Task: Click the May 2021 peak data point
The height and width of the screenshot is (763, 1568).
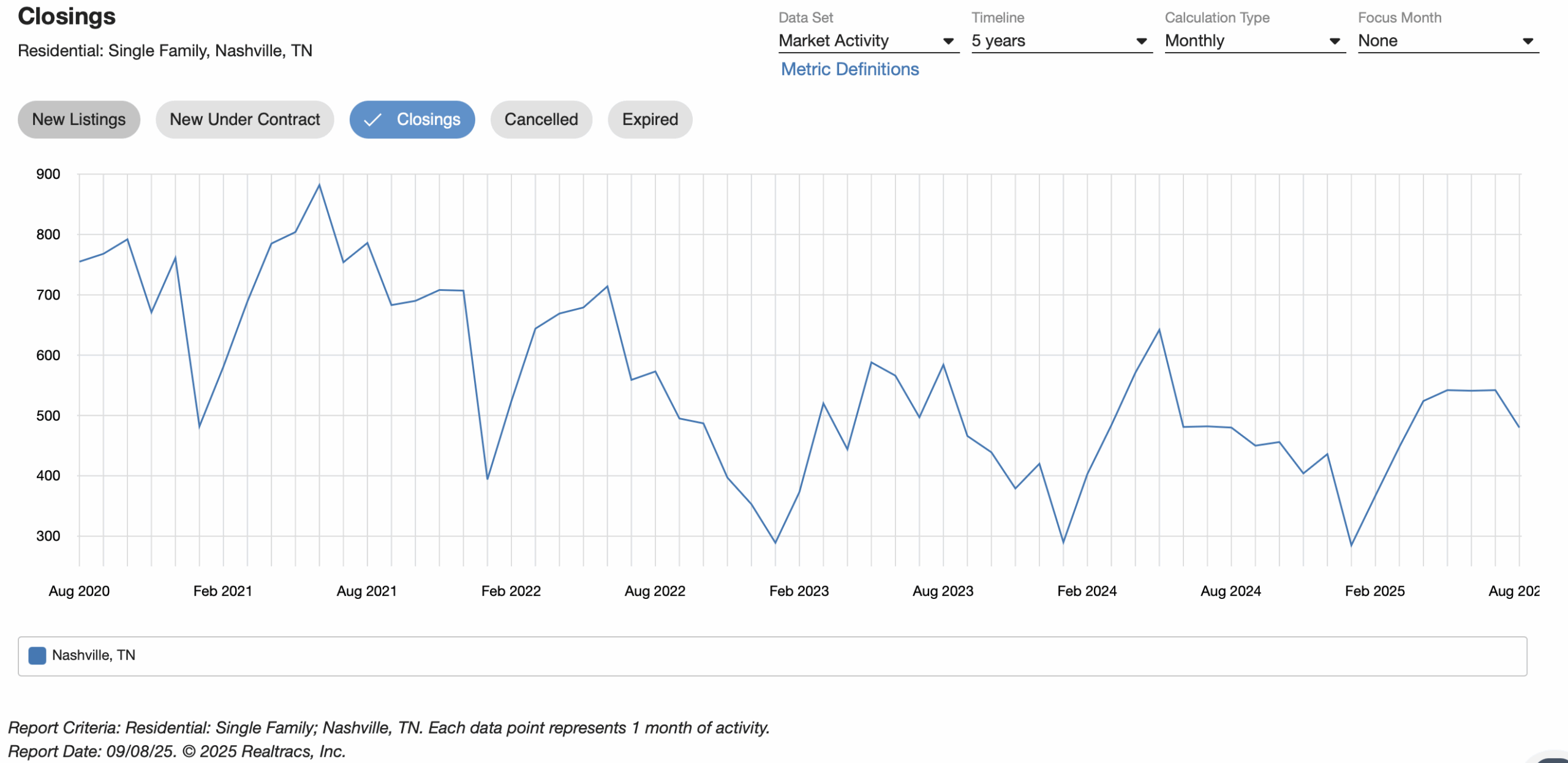Action: (x=319, y=185)
